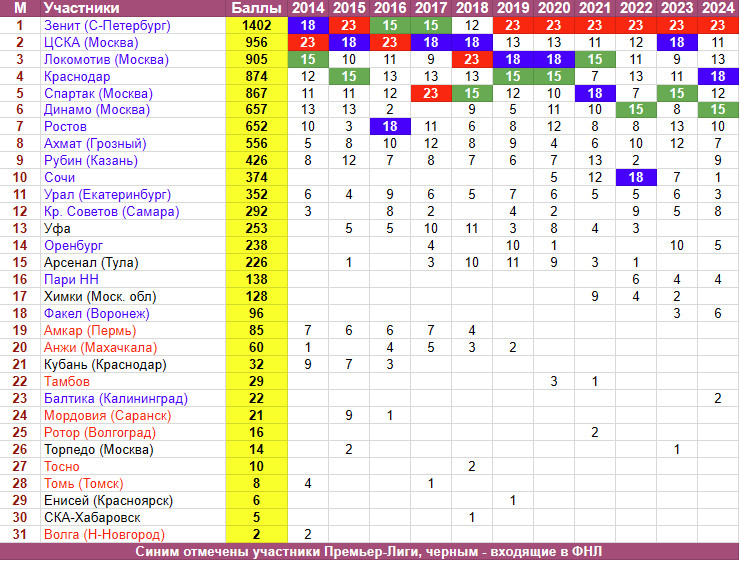Image resolution: width=740 pixels, height=561 pixels.
Task: Click Краснодар's blue 18 cell for 2024
Action: click(x=718, y=76)
